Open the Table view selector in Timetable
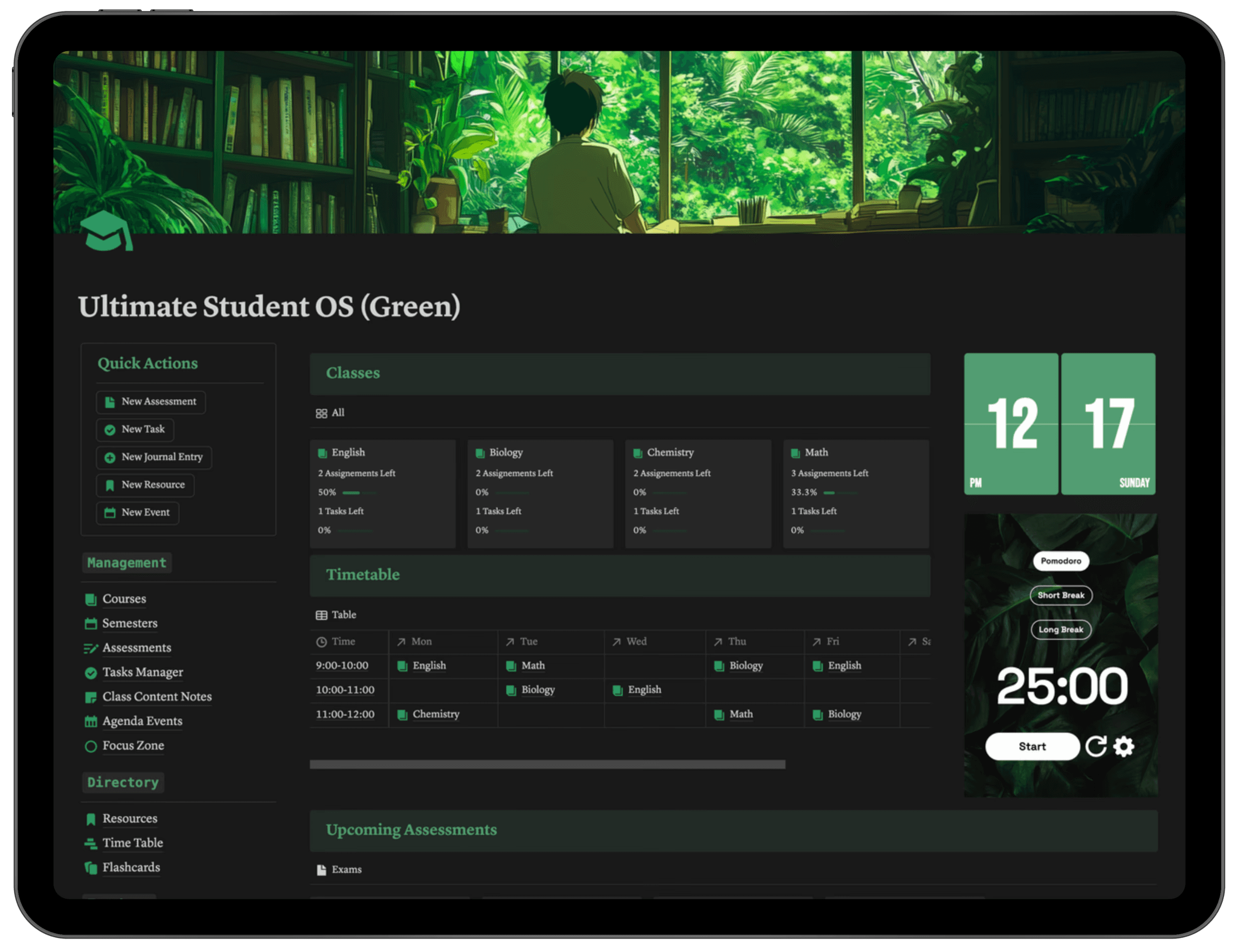This screenshot has width=1236, height=952. pos(336,615)
